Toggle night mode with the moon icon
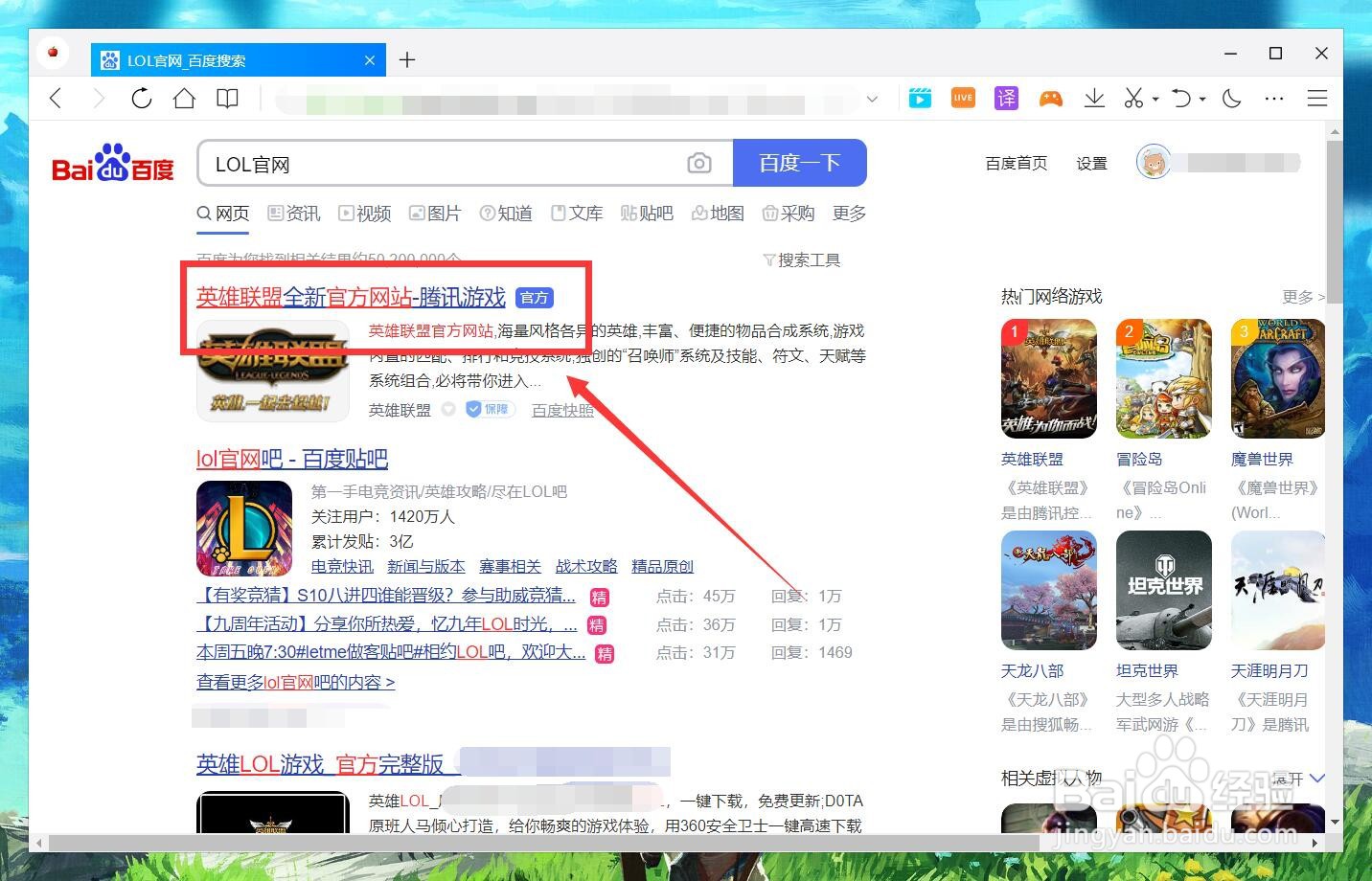 coord(1232,98)
